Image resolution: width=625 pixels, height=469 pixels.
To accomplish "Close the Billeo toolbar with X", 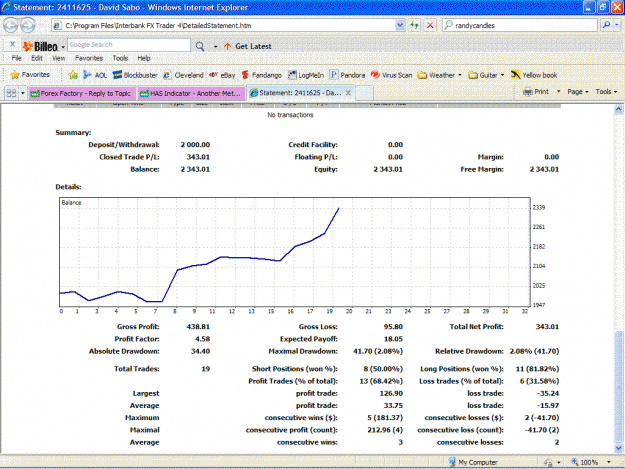I will pos(12,44).
